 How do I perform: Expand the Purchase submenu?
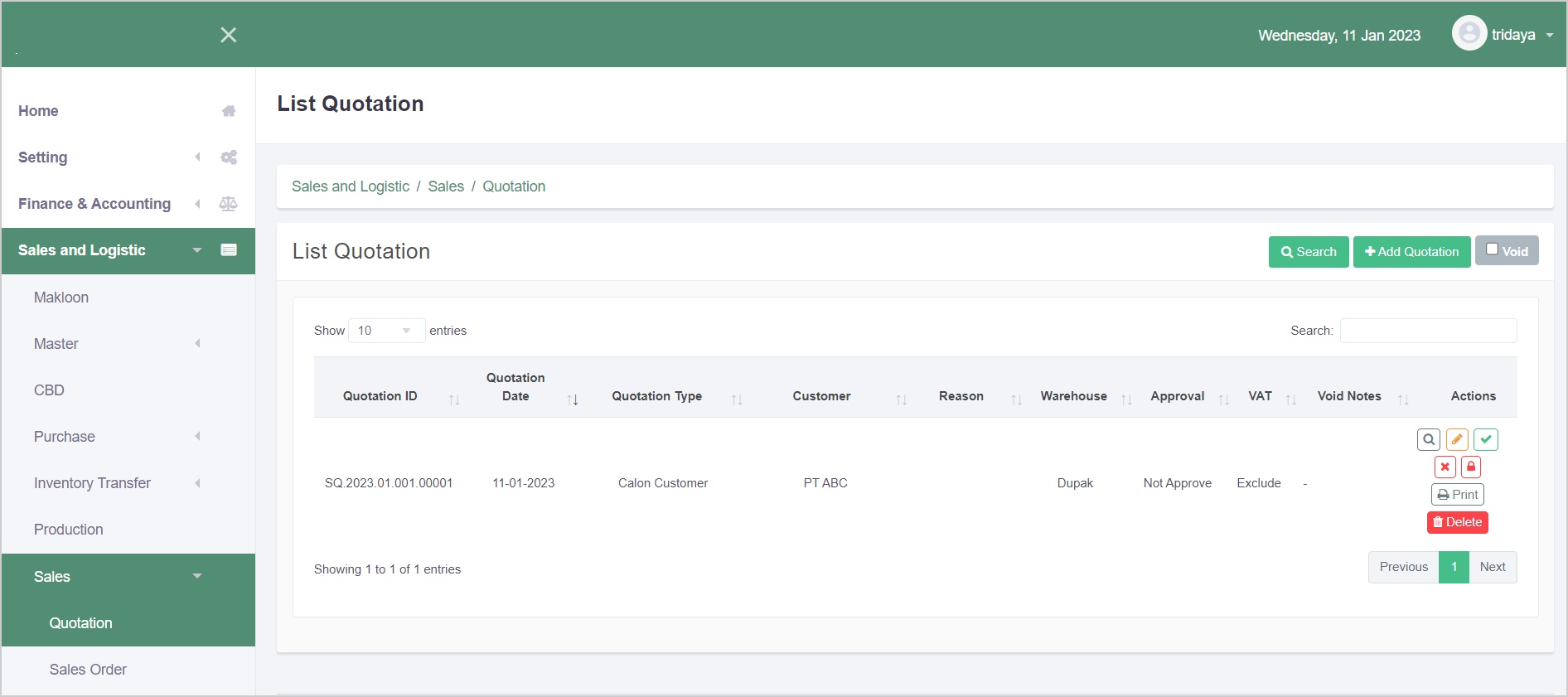click(x=65, y=437)
